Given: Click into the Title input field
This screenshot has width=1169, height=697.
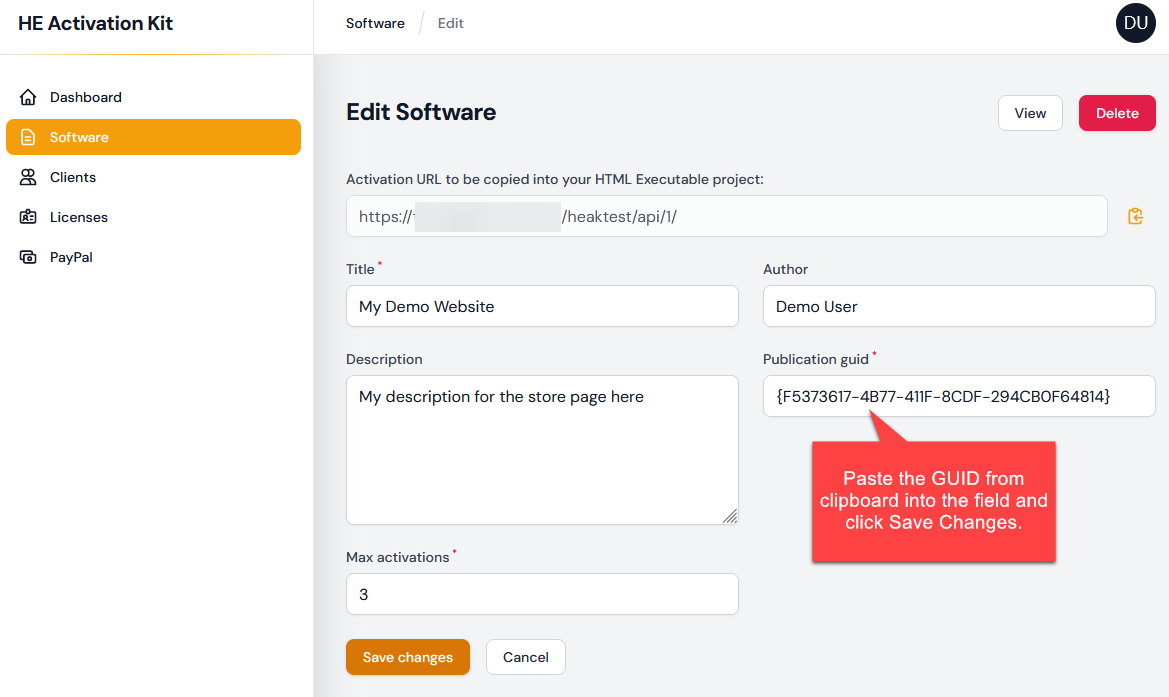Looking at the screenshot, I should tap(541, 306).
